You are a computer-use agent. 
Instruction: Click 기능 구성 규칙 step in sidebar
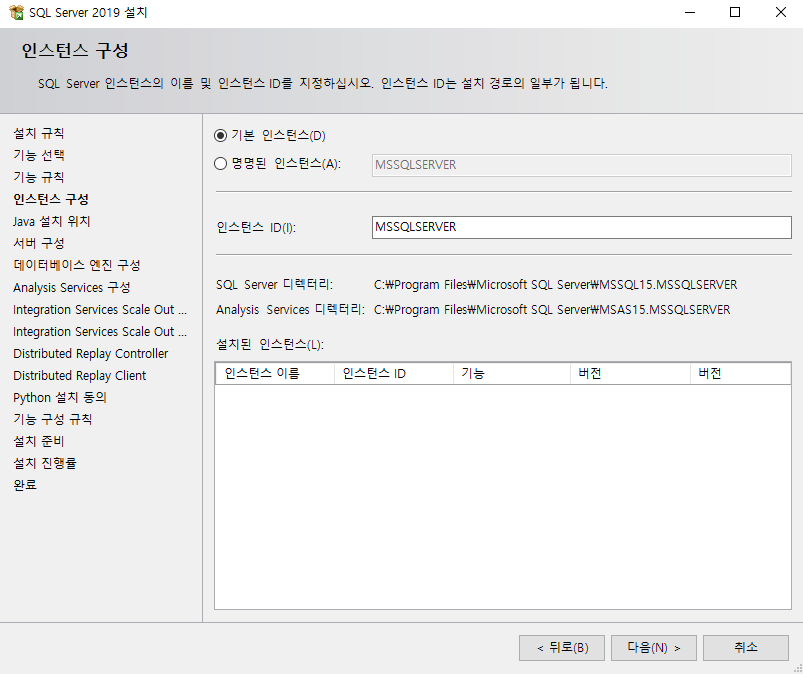click(x=53, y=419)
